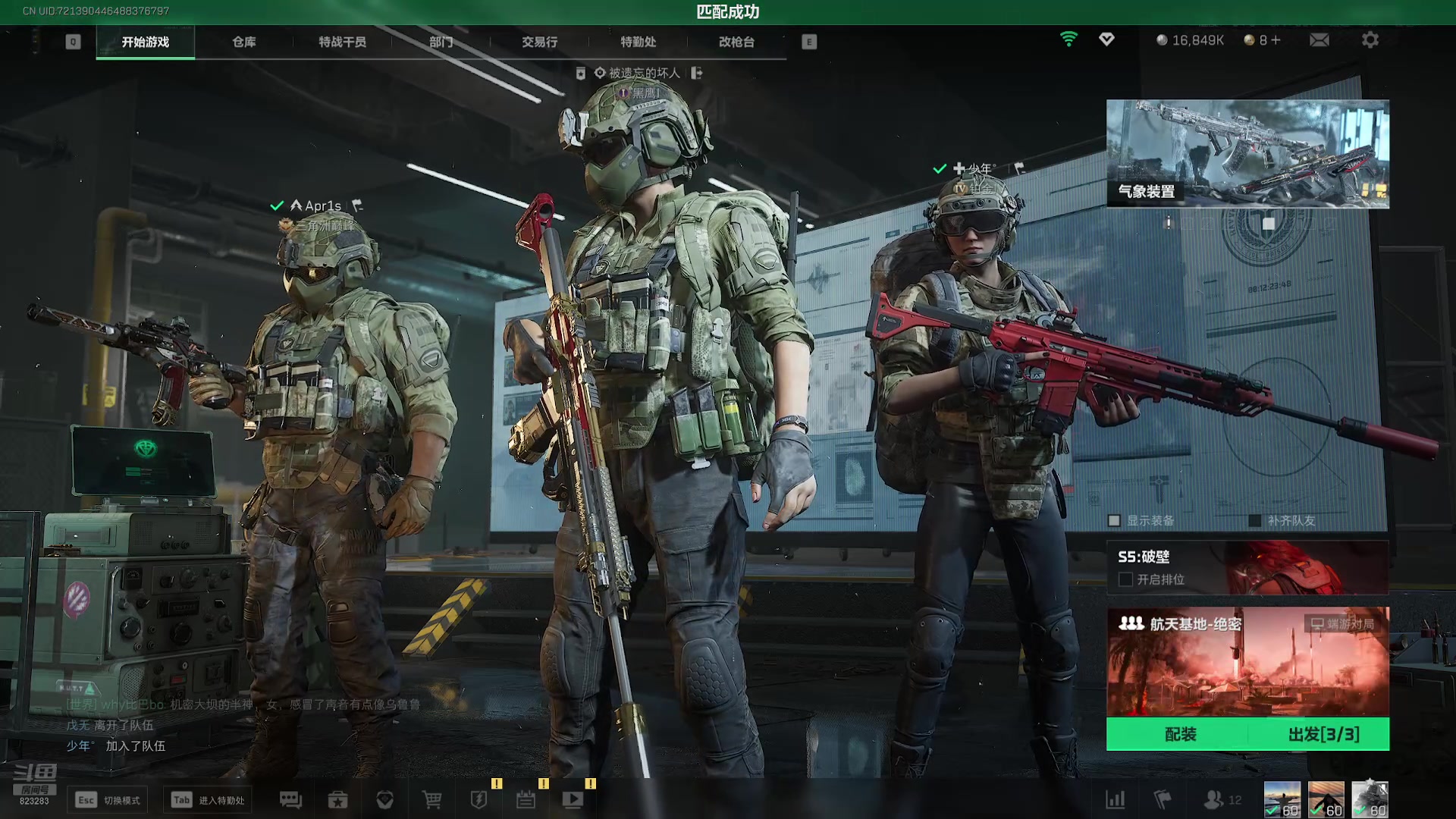Open the friends list showing 12
The height and width of the screenshot is (819, 1456).
pyautogui.click(x=1222, y=799)
